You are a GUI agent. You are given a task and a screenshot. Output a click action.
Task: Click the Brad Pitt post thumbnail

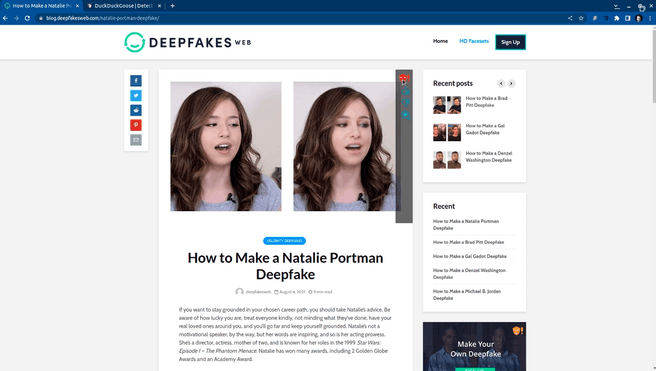pos(447,105)
